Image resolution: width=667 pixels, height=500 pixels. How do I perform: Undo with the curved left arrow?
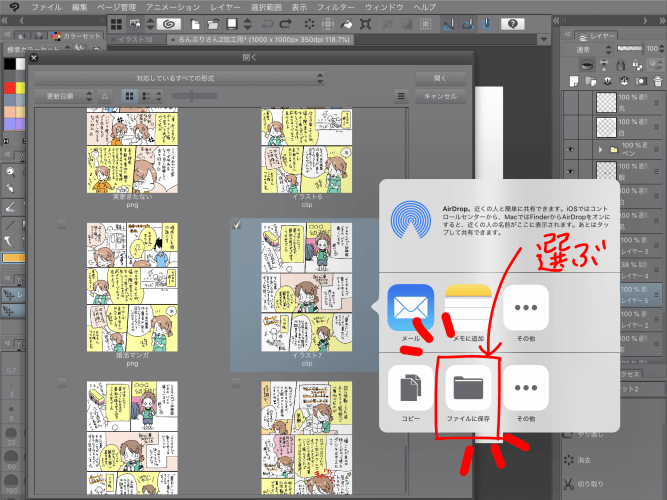[x=267, y=24]
